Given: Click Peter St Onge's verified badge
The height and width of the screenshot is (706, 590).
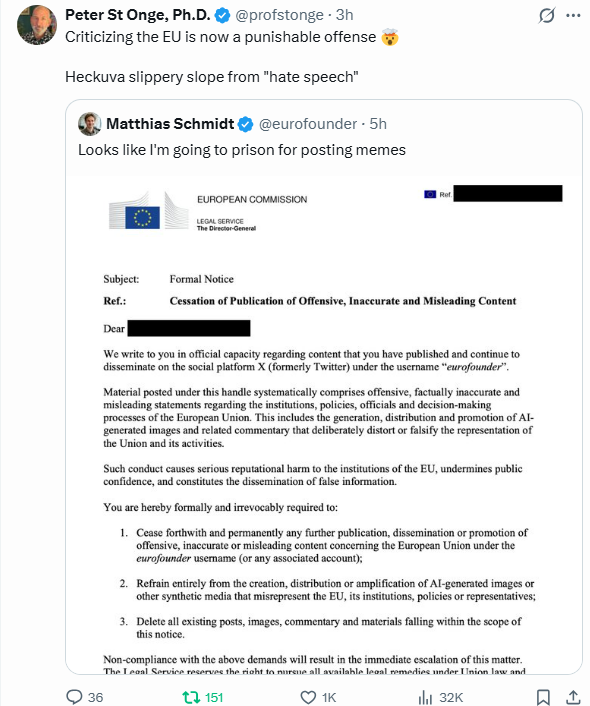Looking at the screenshot, I should tap(222, 15).
